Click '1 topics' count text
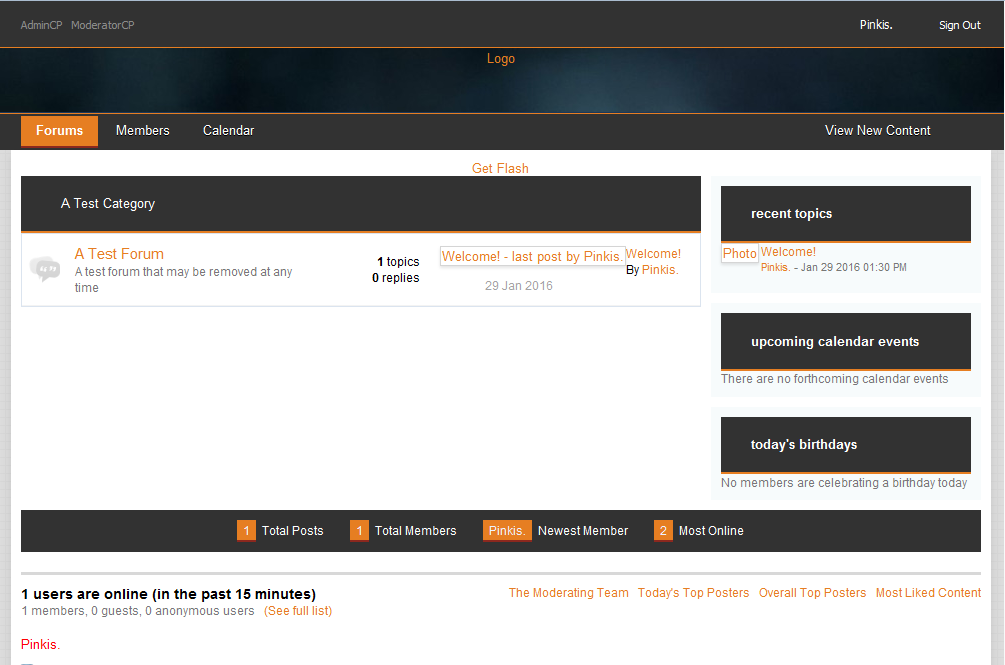 398,261
